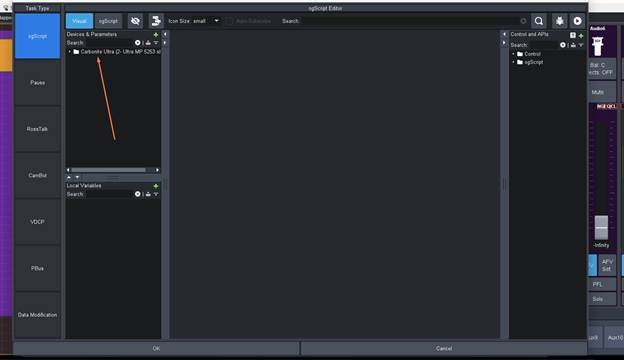
Task: Click the Control folder icon
Action: click(x=520, y=54)
